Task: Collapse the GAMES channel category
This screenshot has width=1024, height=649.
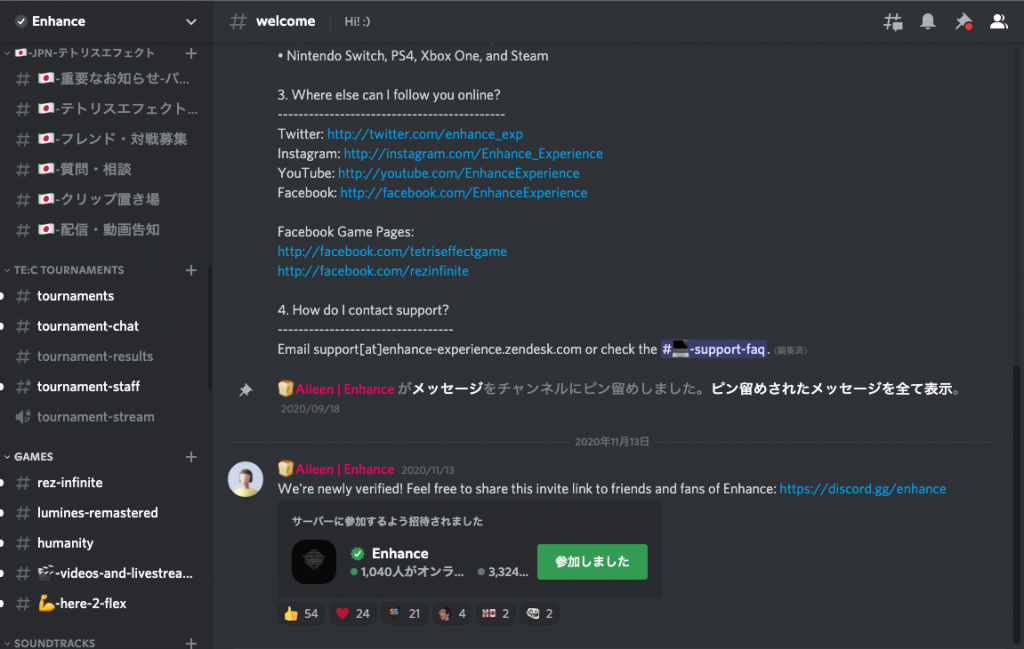Action: point(33,457)
